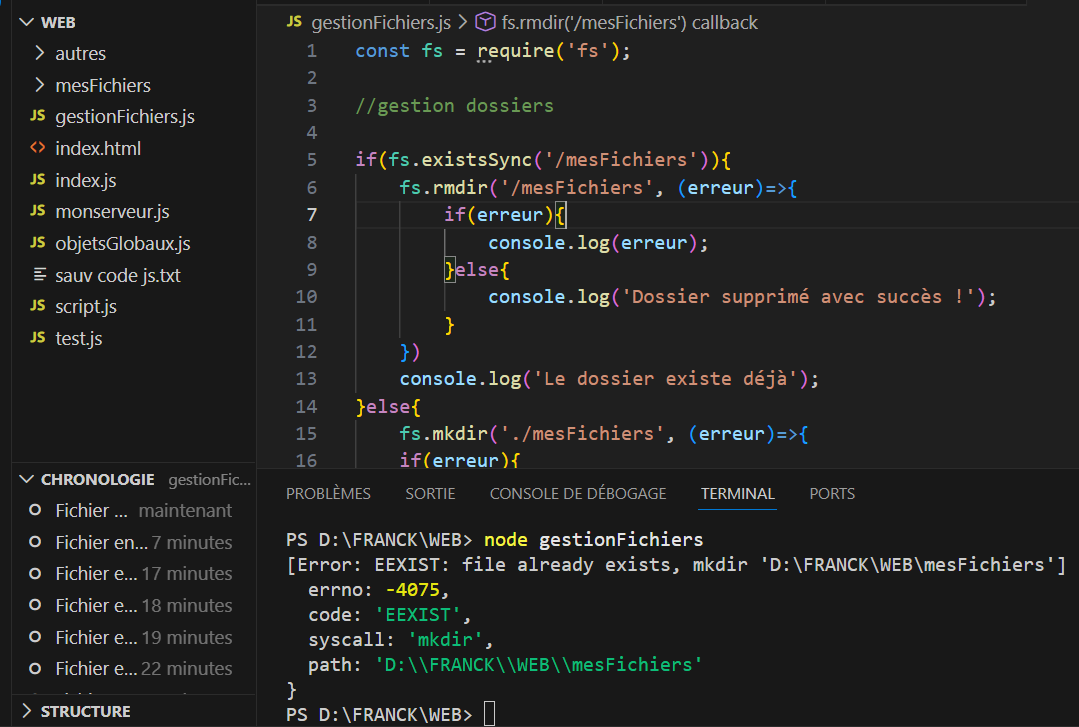The width and height of the screenshot is (1079, 727).
Task: Switch to the PROBLÈMES tab
Action: [x=328, y=494]
